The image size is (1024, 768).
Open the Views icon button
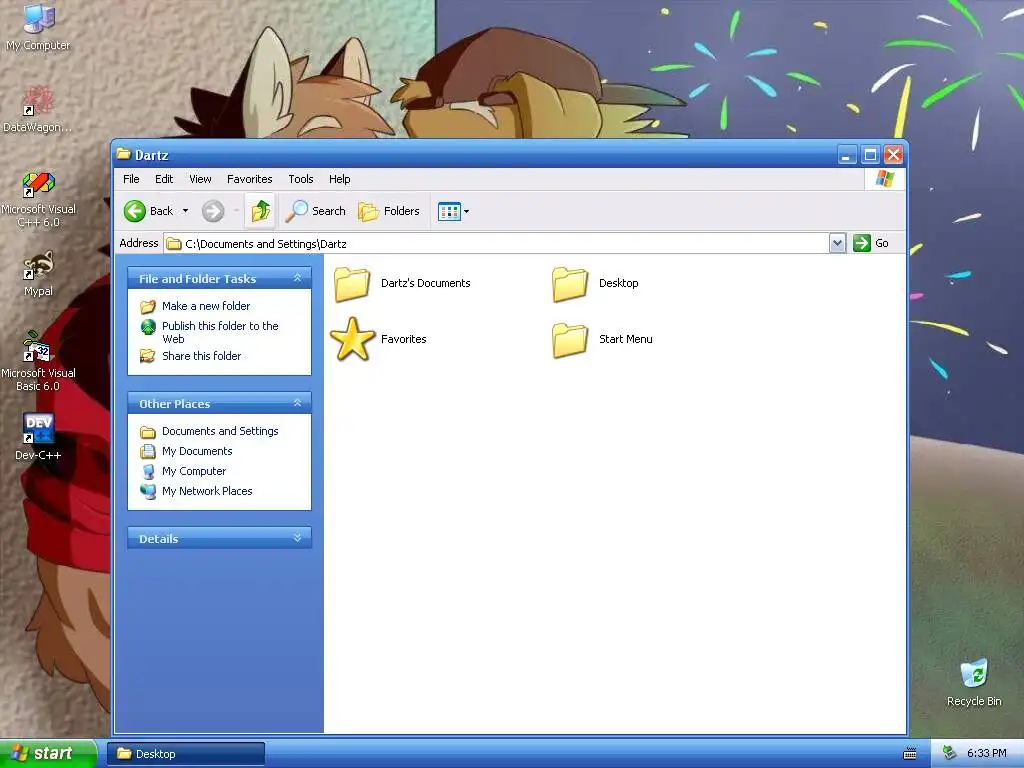[449, 211]
